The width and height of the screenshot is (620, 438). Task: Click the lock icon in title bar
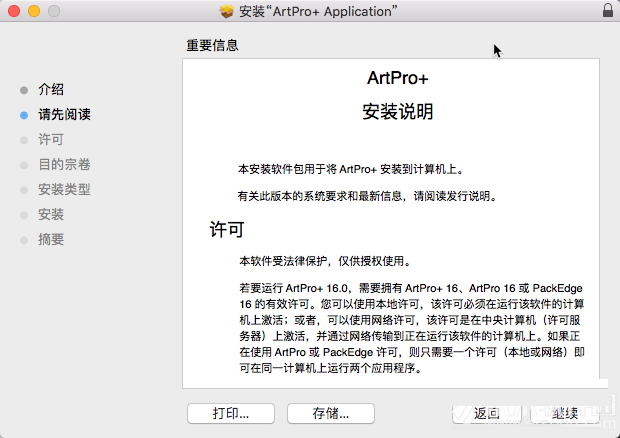pyautogui.click(x=608, y=10)
